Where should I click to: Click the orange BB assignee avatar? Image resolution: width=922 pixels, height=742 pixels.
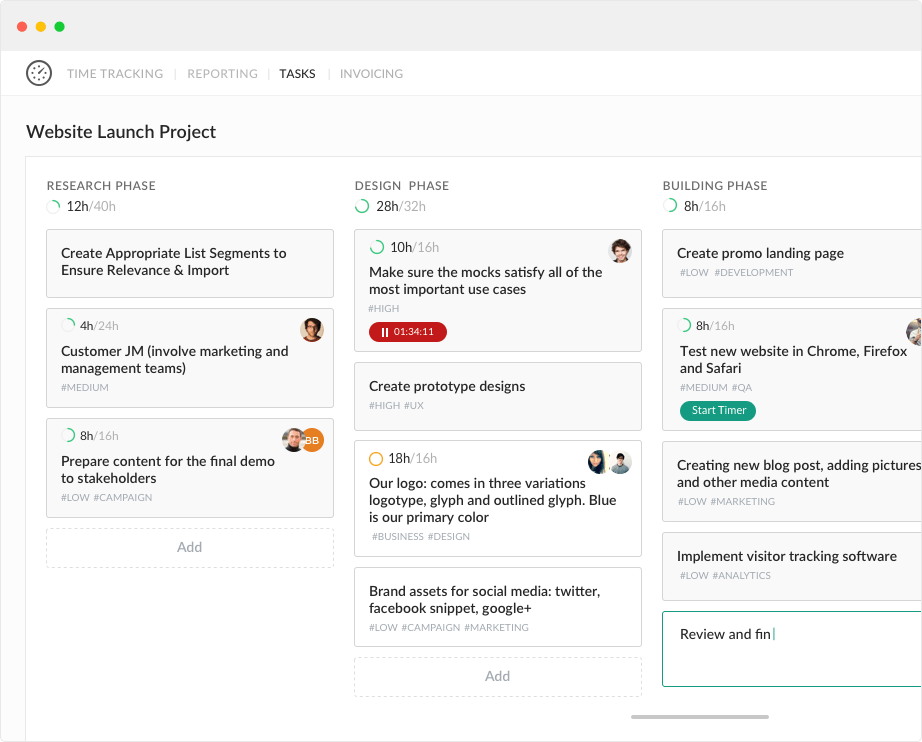point(313,440)
